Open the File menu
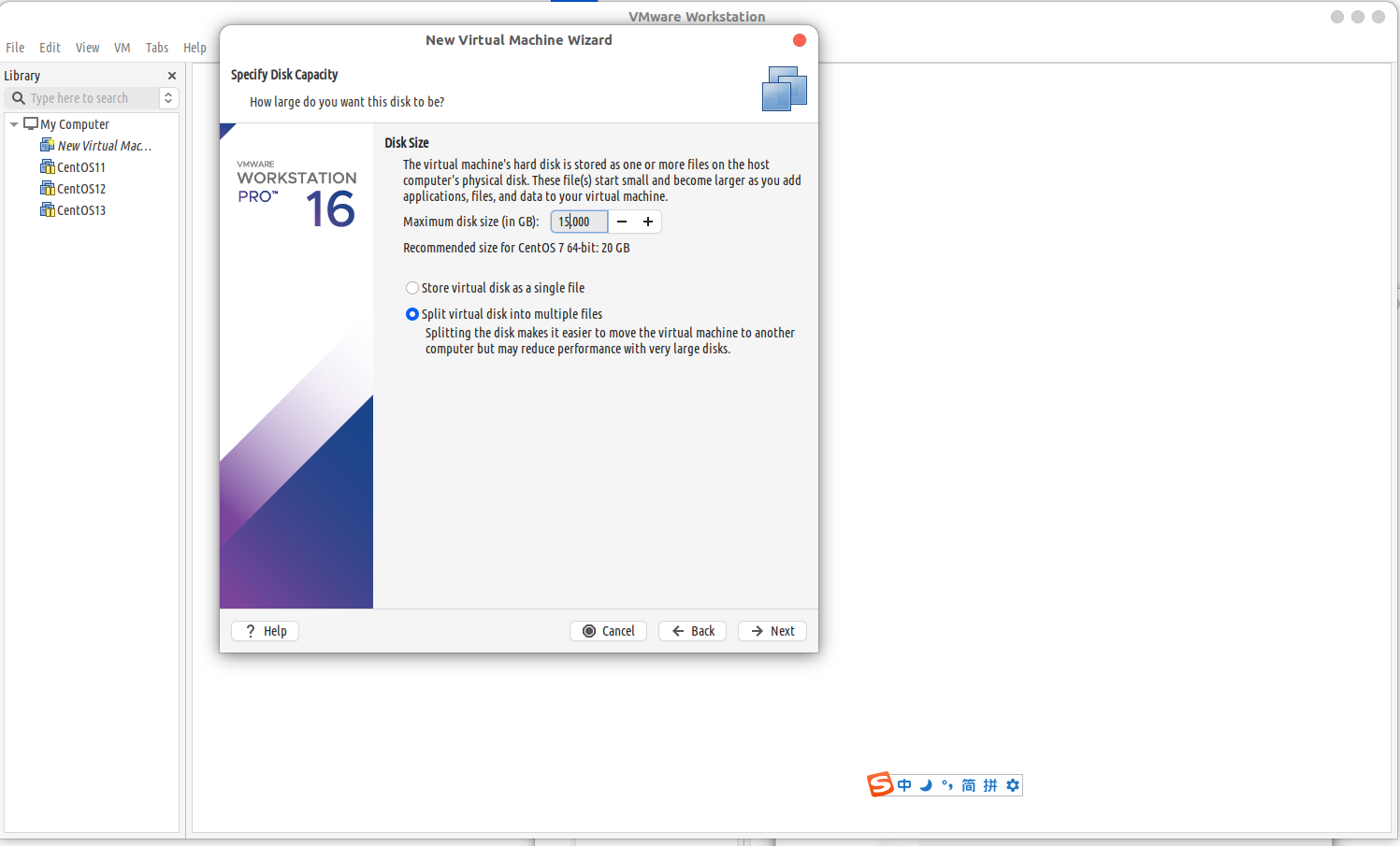Image resolution: width=1400 pixels, height=846 pixels. (15, 48)
